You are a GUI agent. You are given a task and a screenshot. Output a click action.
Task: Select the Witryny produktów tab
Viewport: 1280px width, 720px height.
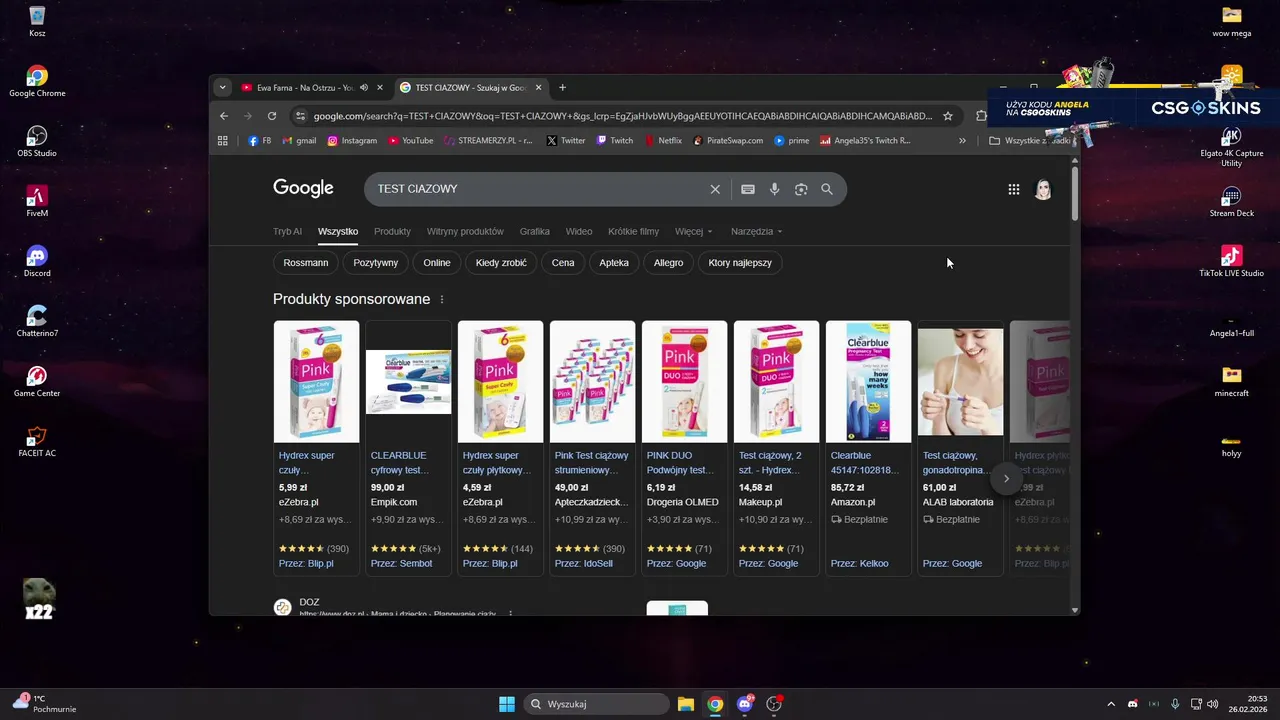465,231
